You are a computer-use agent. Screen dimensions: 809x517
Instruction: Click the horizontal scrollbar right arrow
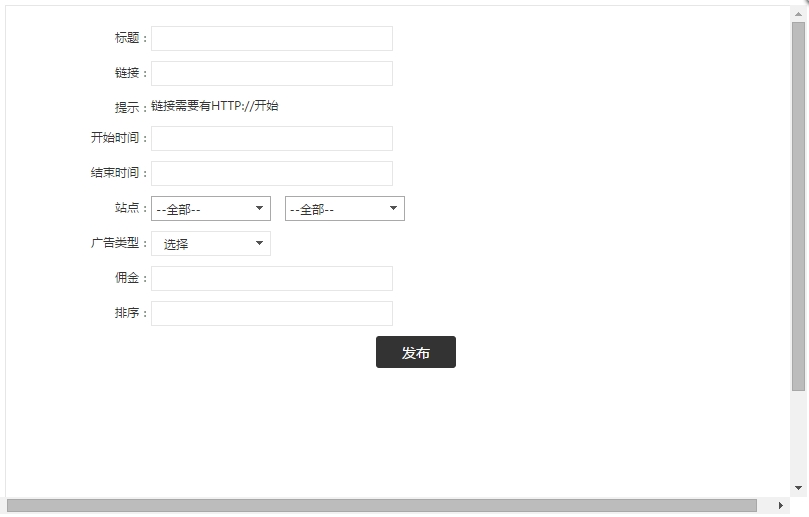pyautogui.click(x=782, y=506)
